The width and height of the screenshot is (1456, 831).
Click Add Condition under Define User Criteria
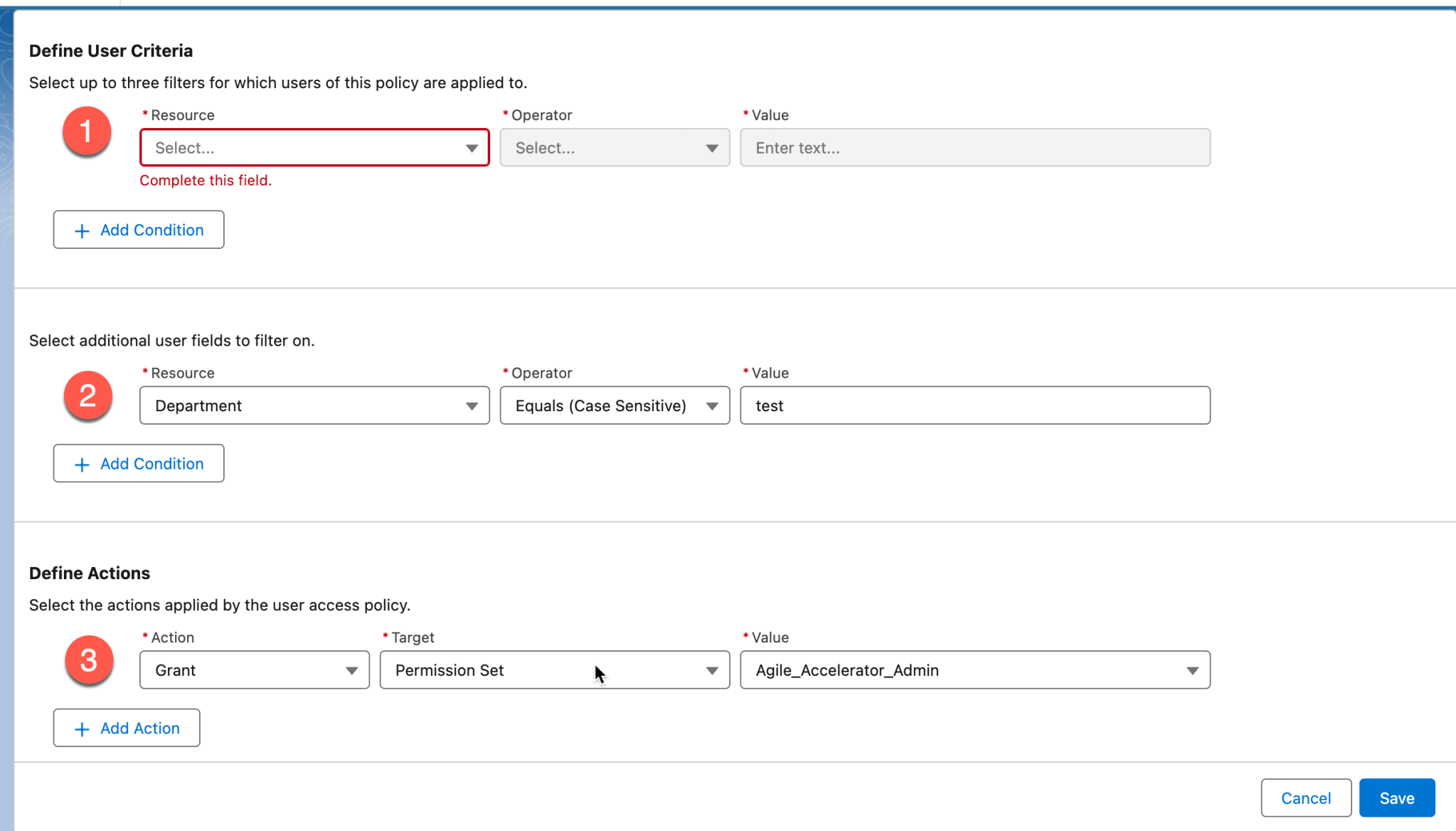(138, 229)
